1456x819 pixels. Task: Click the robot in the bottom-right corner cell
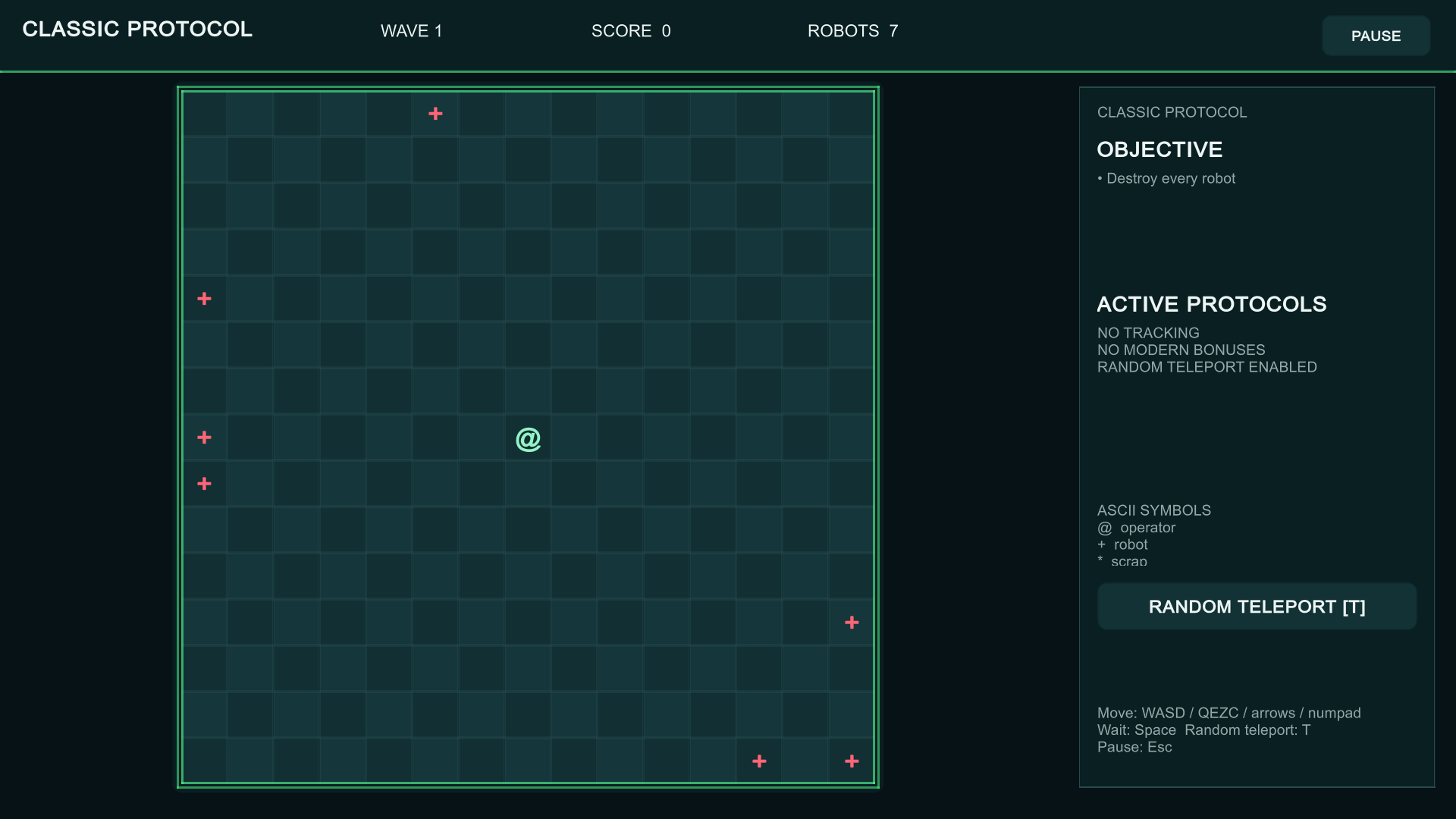point(852,761)
